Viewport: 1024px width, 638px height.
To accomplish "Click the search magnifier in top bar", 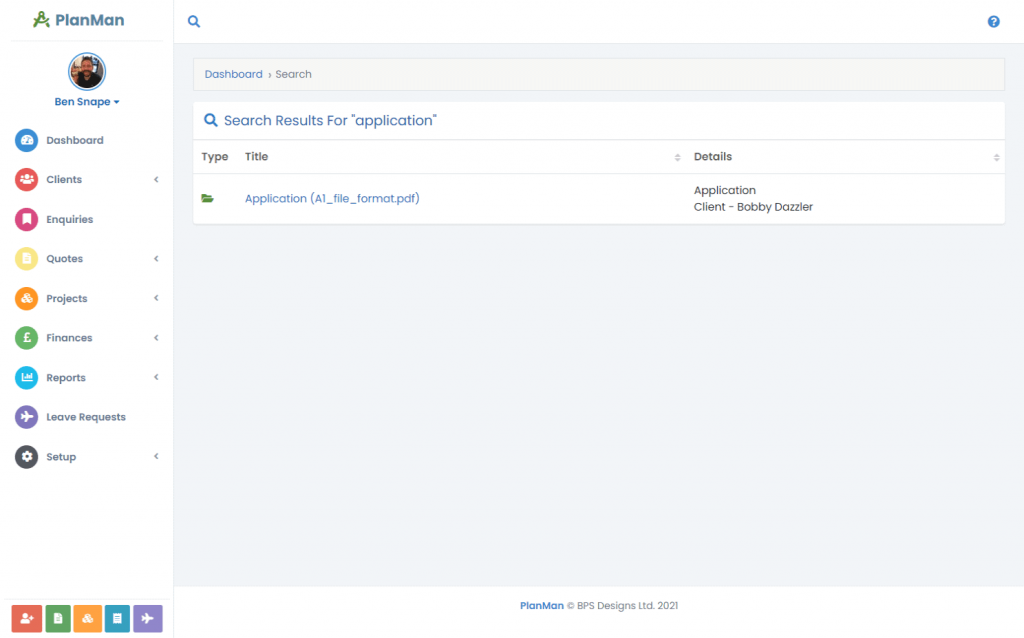I will click(x=194, y=22).
